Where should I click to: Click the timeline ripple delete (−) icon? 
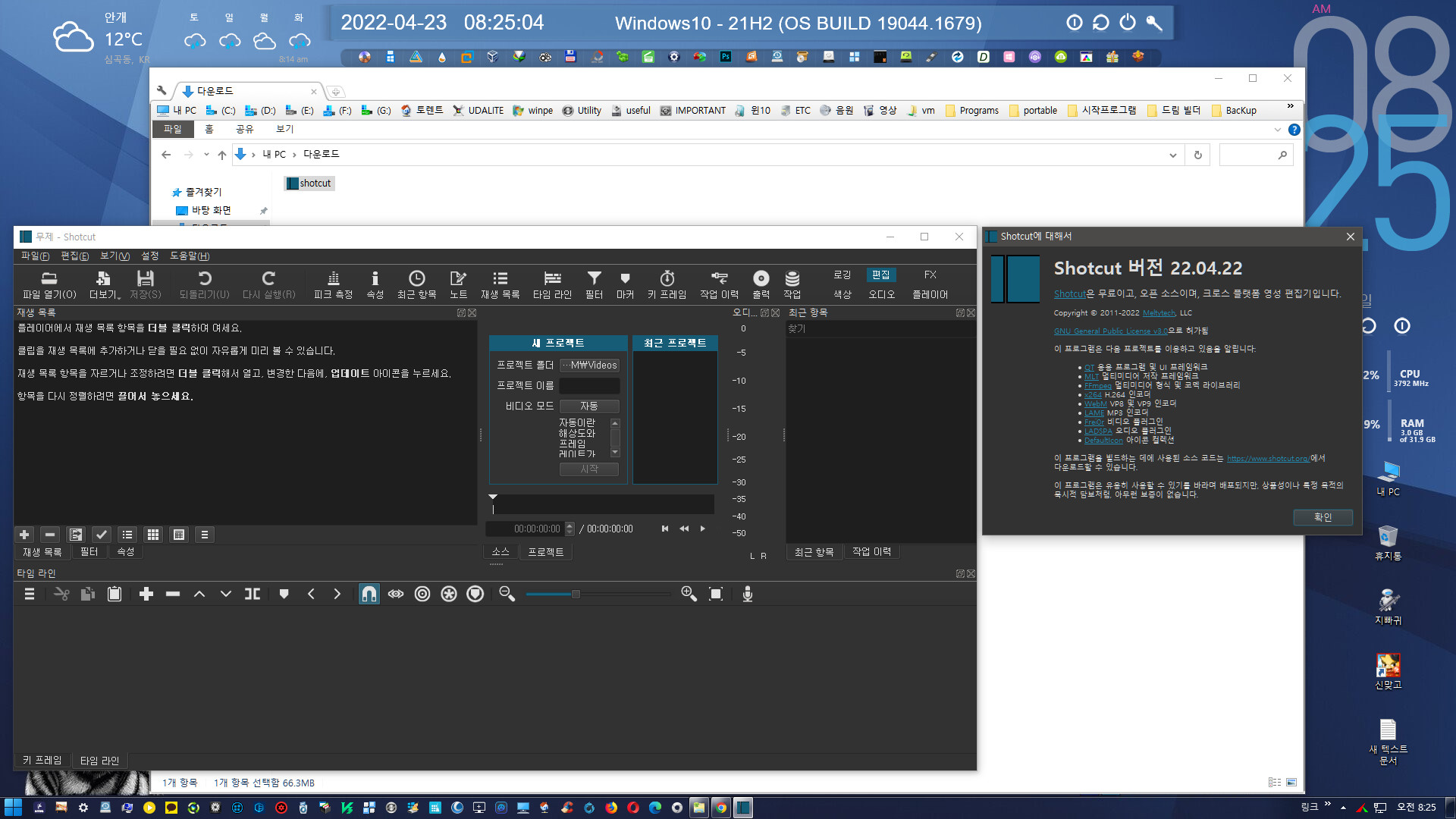click(173, 594)
